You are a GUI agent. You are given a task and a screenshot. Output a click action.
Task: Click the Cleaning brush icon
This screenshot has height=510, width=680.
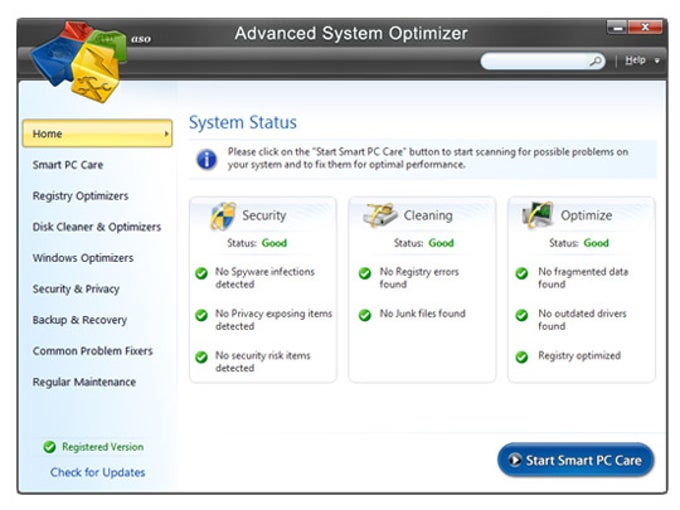pos(380,215)
